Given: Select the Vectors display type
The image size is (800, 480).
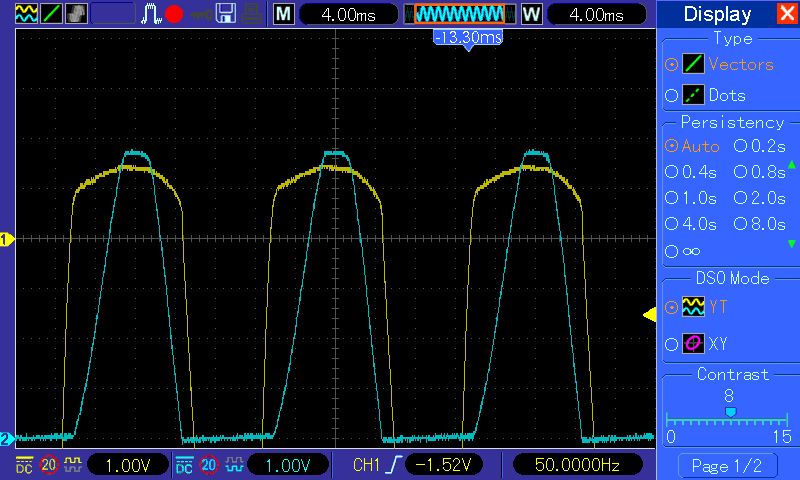Looking at the screenshot, I should tap(671, 64).
